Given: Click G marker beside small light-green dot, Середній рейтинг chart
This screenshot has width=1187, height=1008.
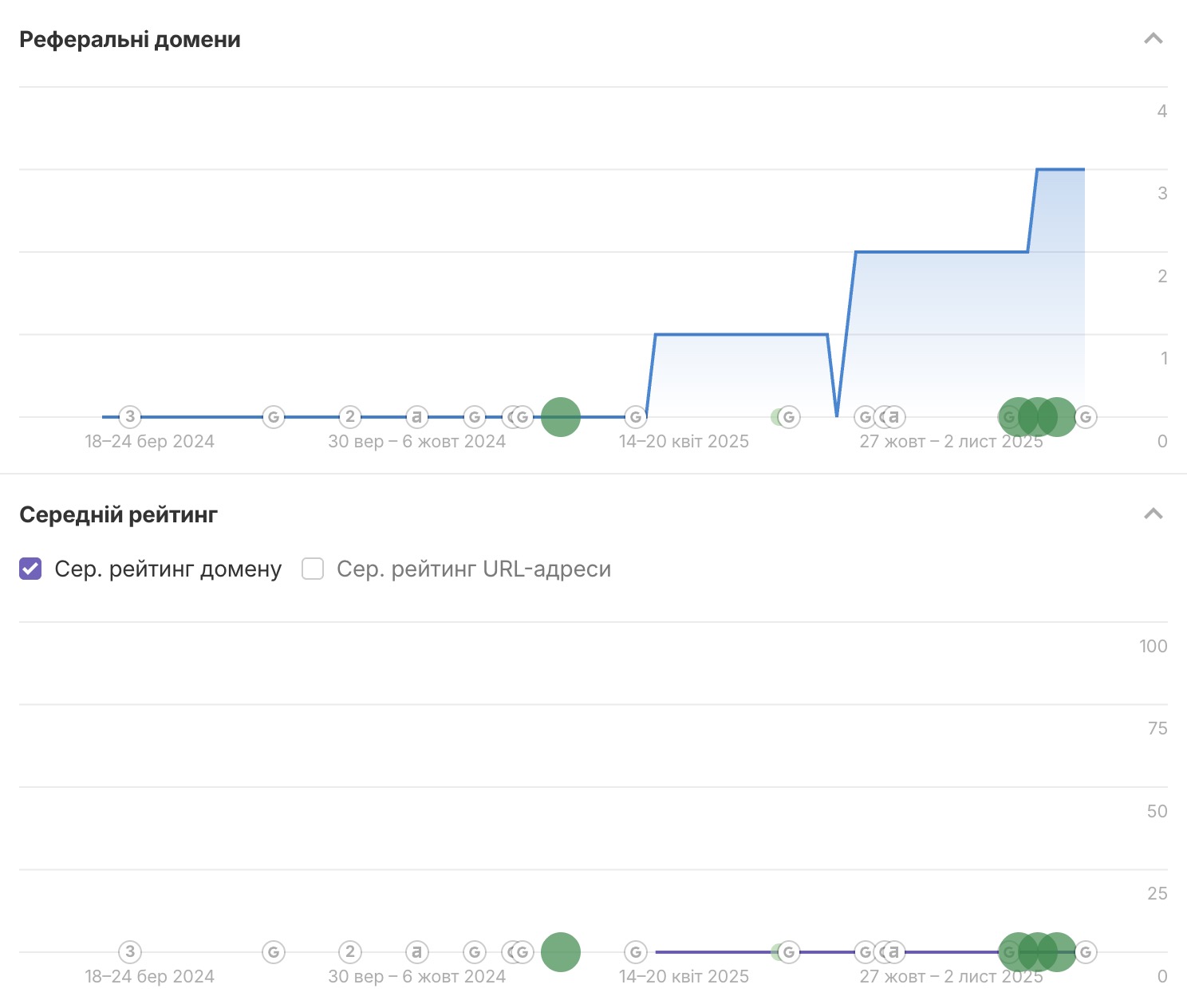Looking at the screenshot, I should (790, 951).
